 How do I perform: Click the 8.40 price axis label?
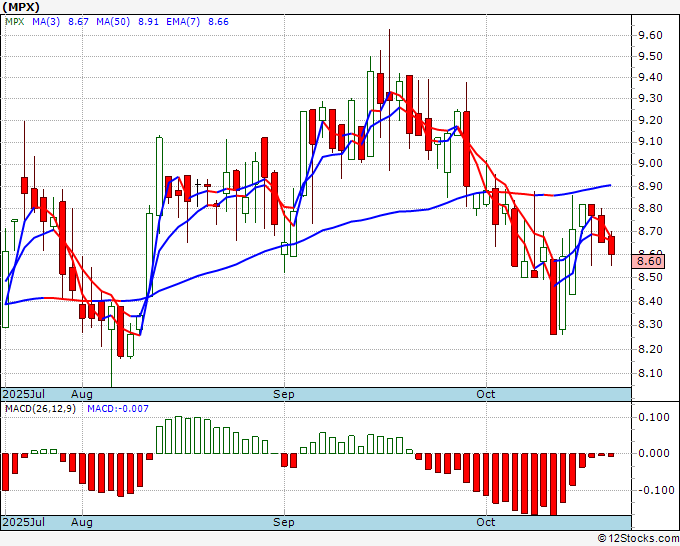coord(650,301)
